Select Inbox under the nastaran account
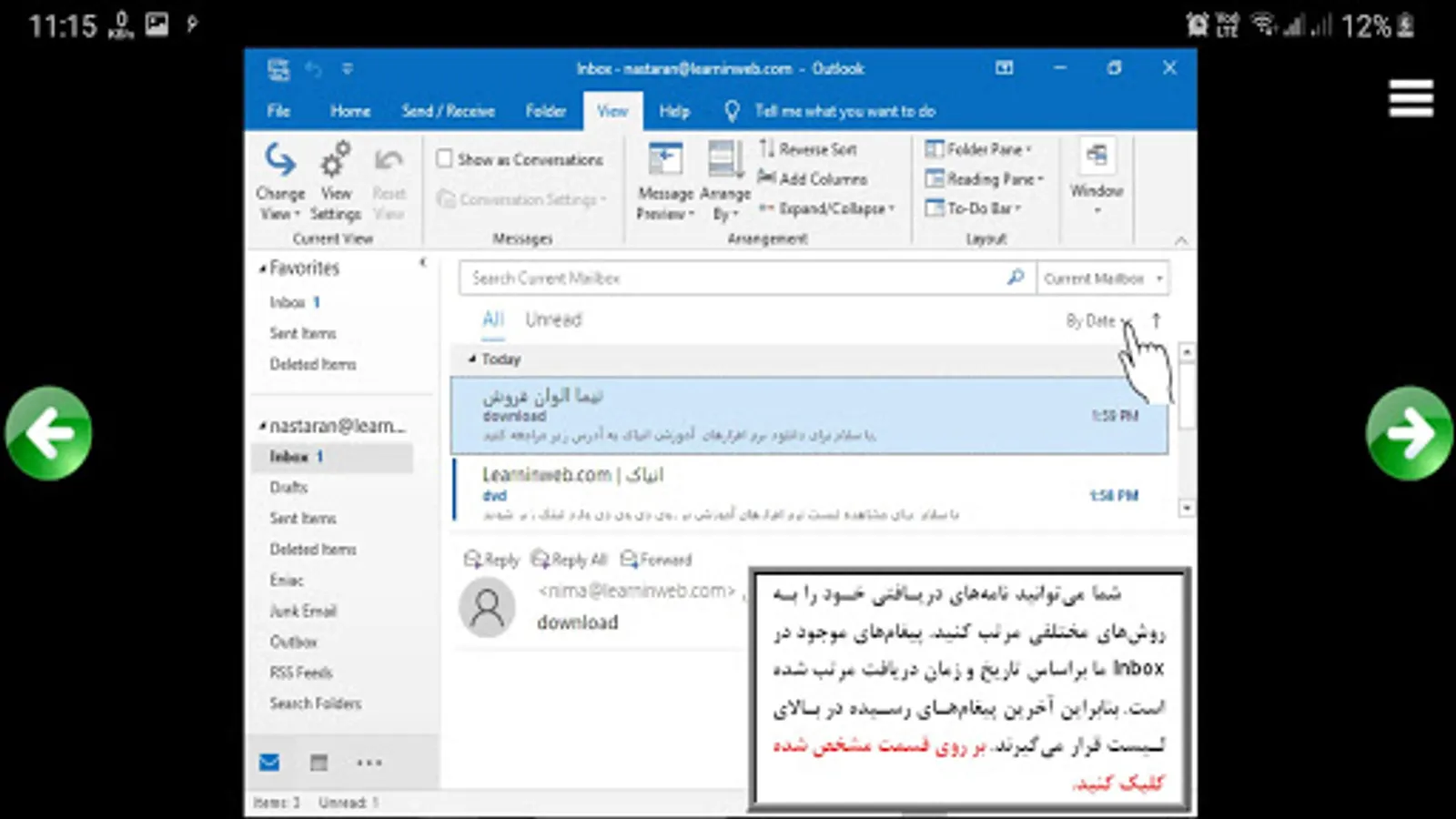 [332, 457]
